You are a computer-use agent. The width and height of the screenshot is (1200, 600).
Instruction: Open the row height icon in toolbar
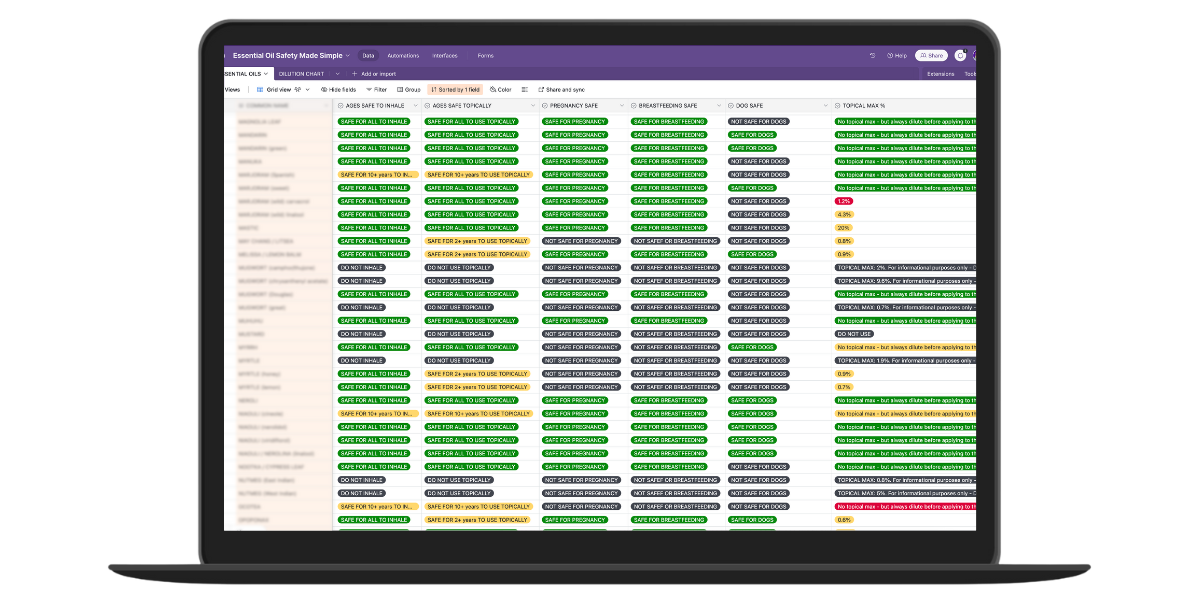pos(525,89)
